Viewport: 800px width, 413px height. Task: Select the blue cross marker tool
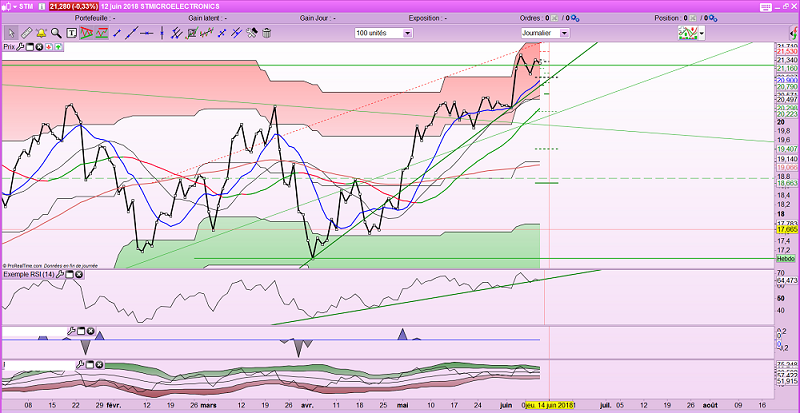(222, 33)
